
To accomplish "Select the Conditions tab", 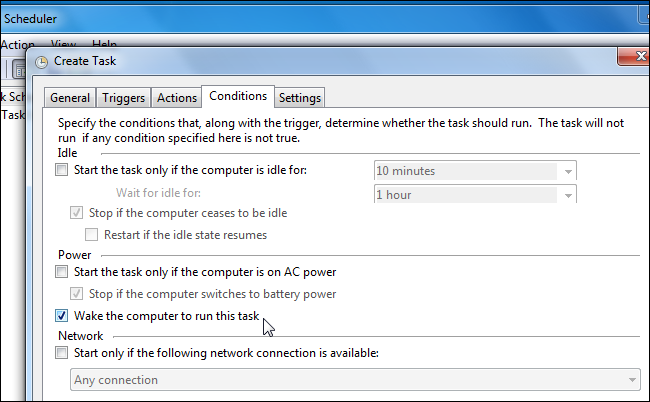I will tap(238, 96).
